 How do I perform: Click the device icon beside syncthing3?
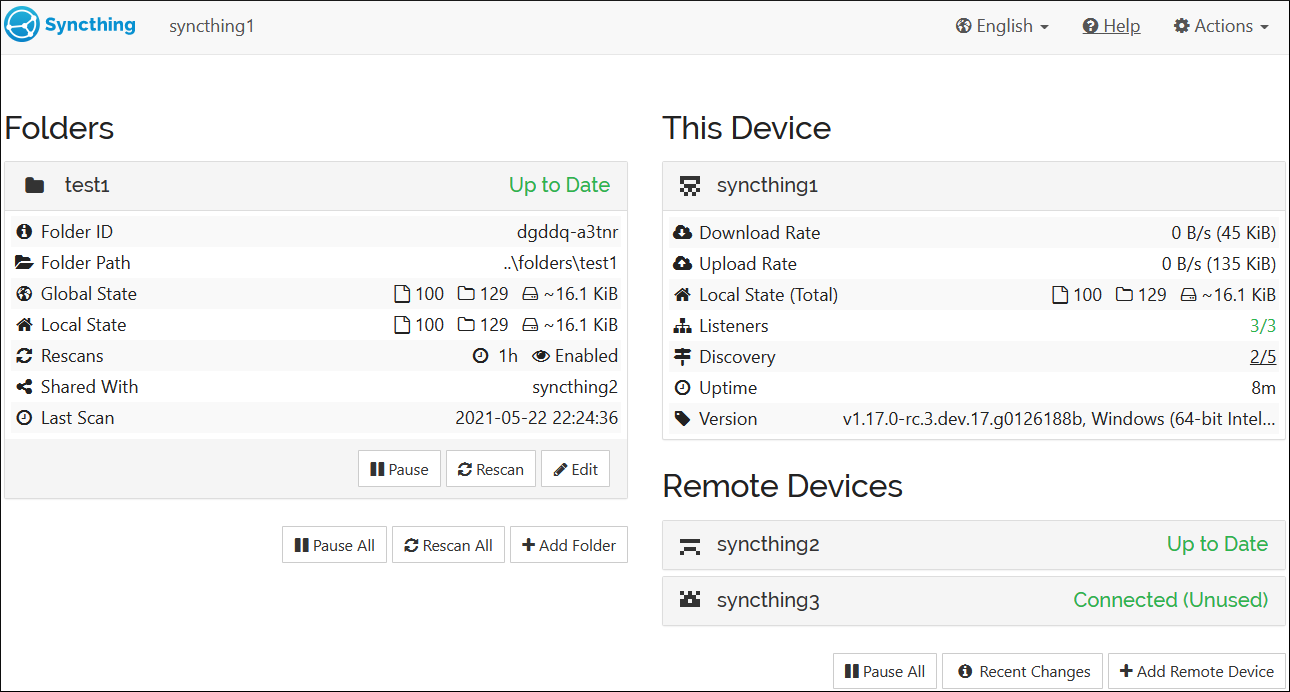coord(690,599)
